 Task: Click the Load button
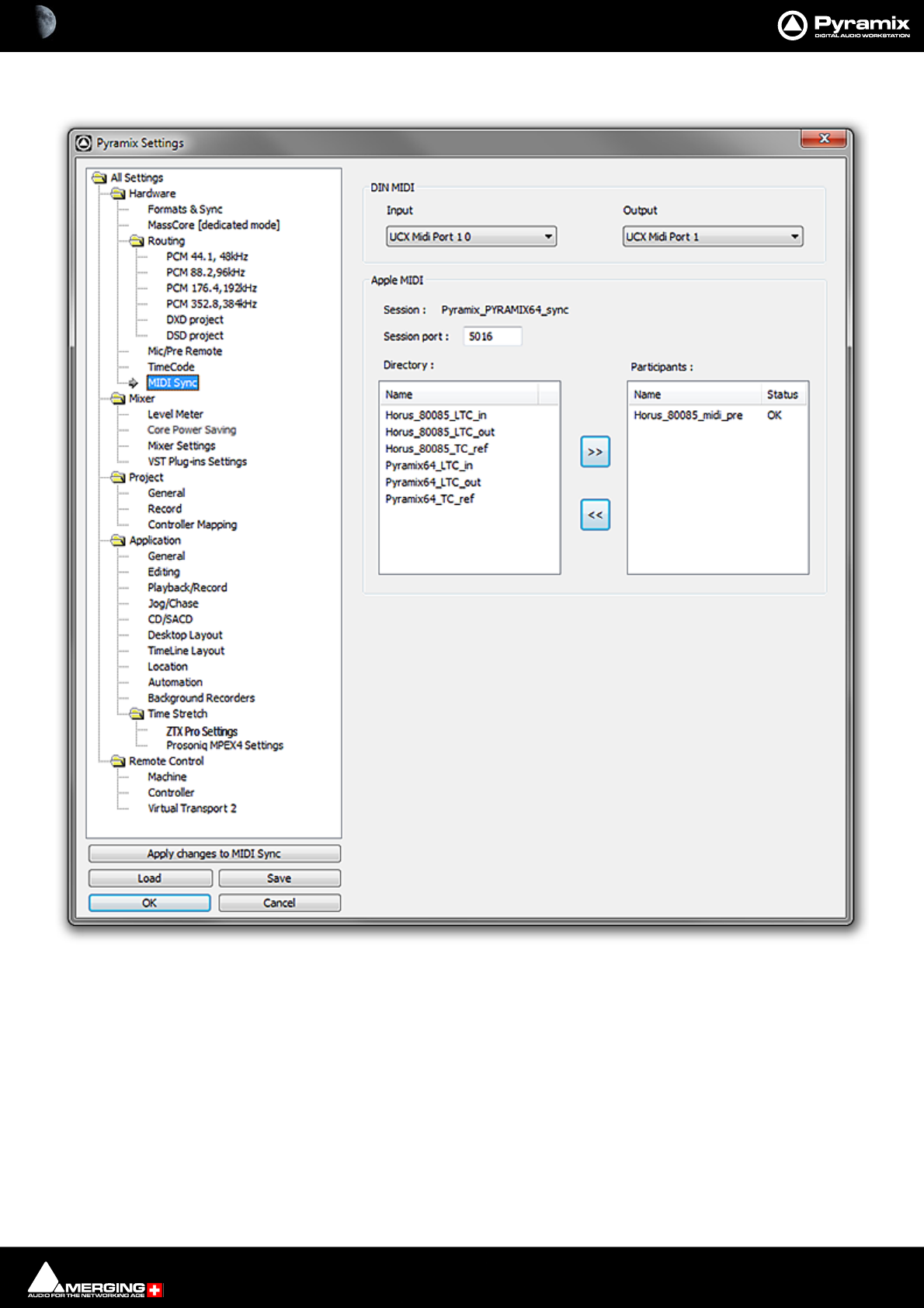[x=150, y=878]
